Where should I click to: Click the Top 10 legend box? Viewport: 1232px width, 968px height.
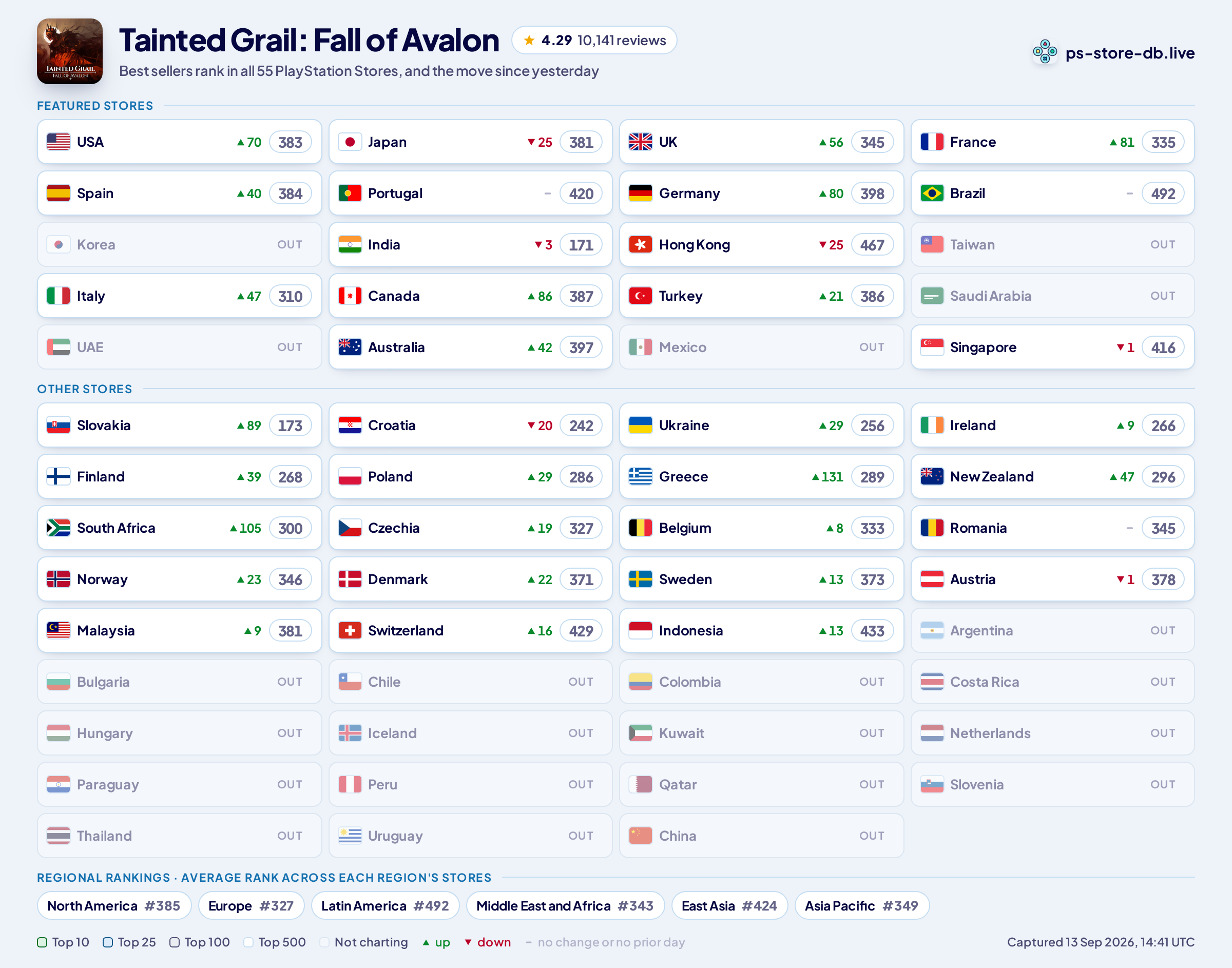42,942
